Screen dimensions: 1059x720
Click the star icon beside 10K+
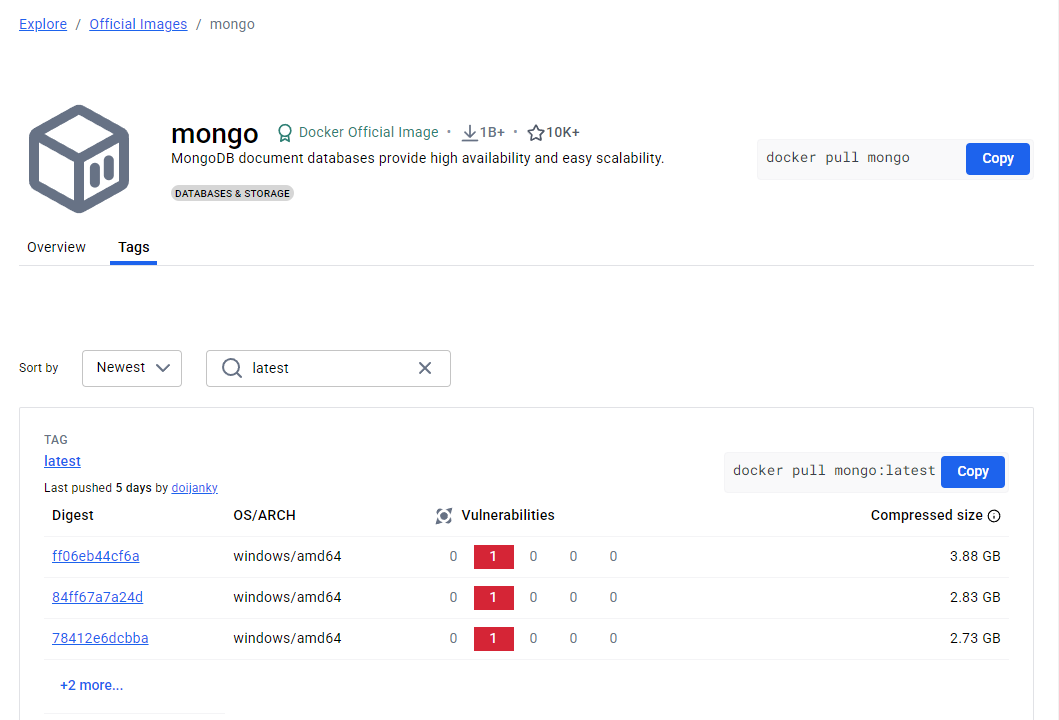click(536, 133)
